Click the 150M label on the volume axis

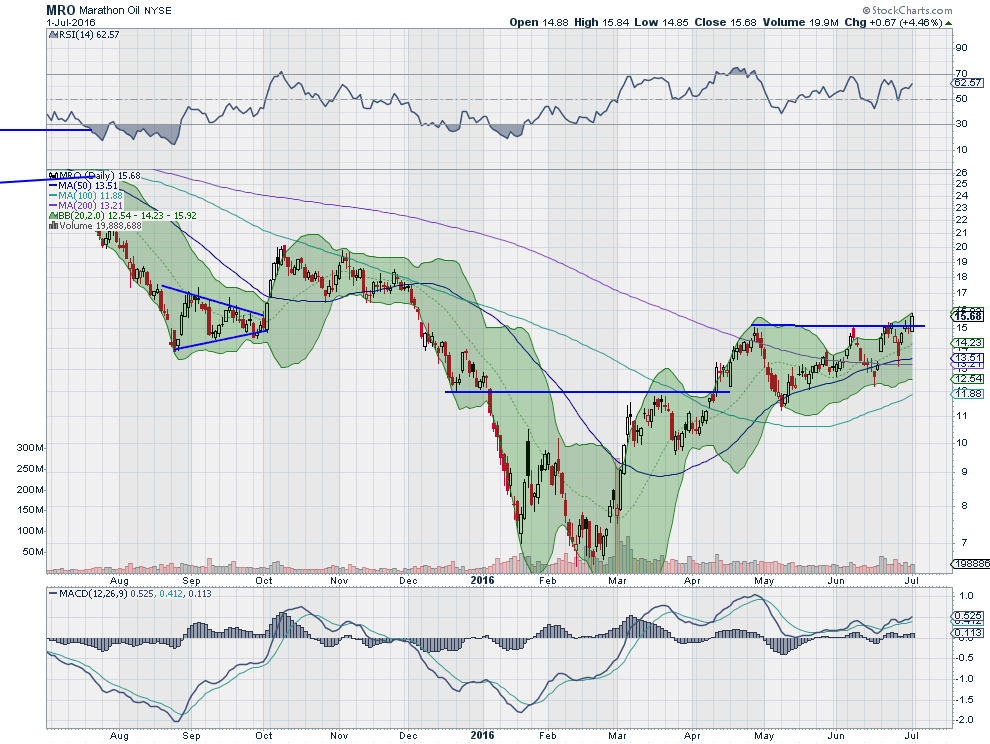click(x=30, y=510)
